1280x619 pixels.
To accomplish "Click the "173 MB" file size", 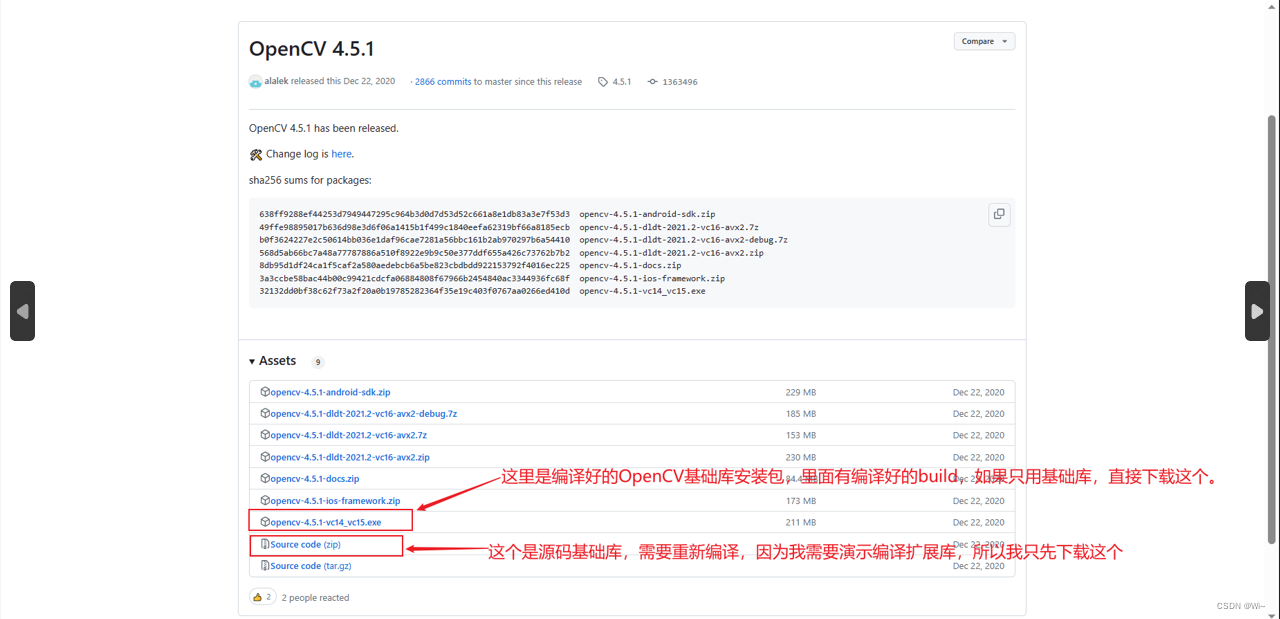I will tap(800, 501).
